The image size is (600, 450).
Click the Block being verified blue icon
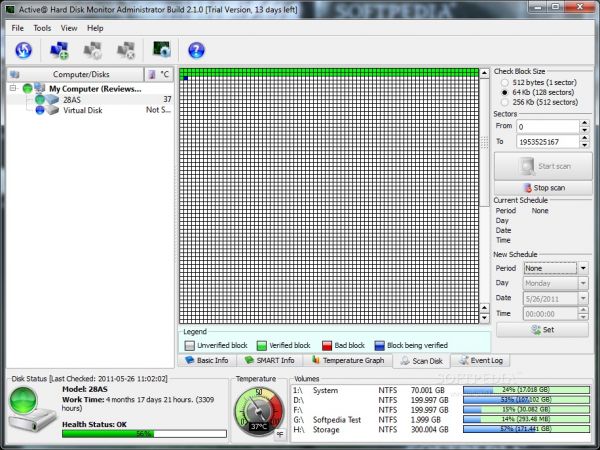point(379,346)
